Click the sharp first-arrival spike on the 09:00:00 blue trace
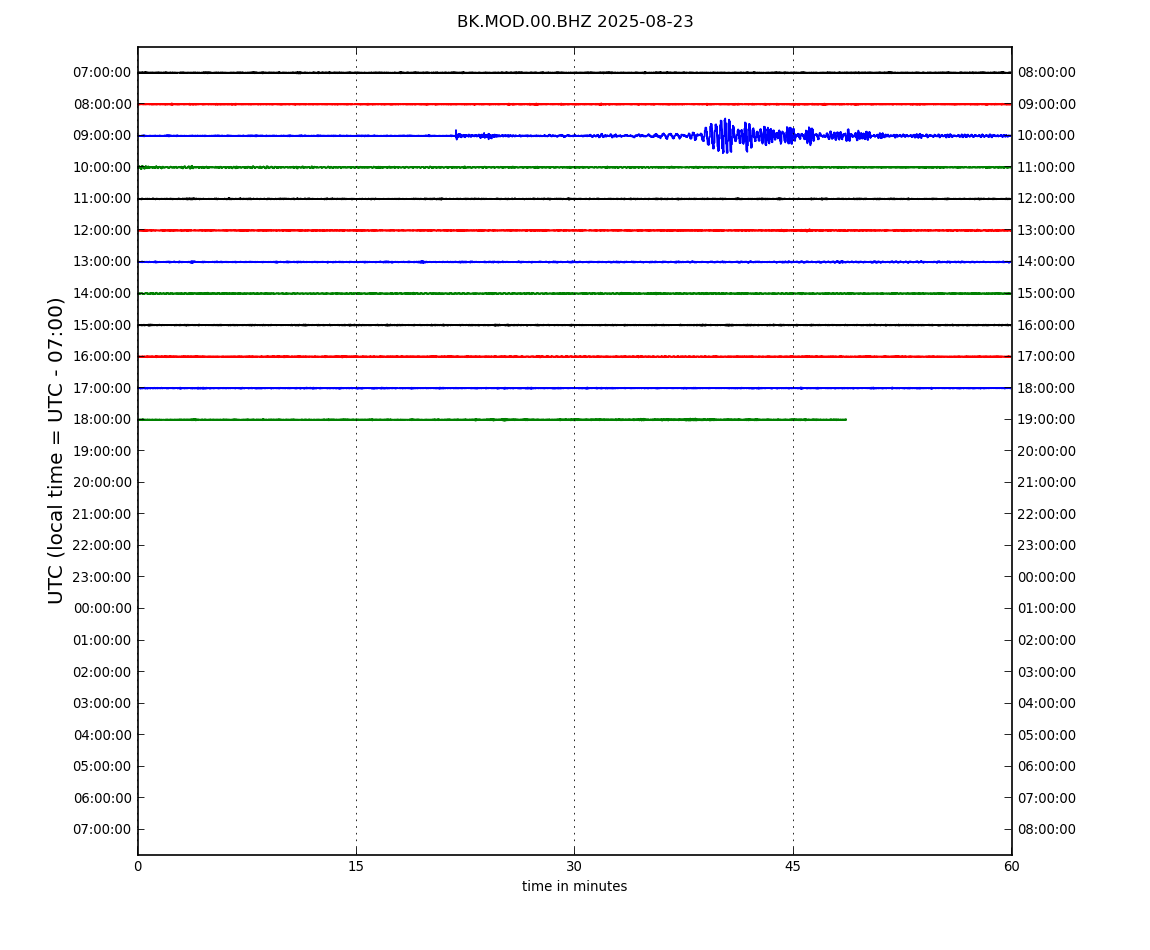Image resolution: width=1150 pixels, height=950 pixels. tap(456, 135)
